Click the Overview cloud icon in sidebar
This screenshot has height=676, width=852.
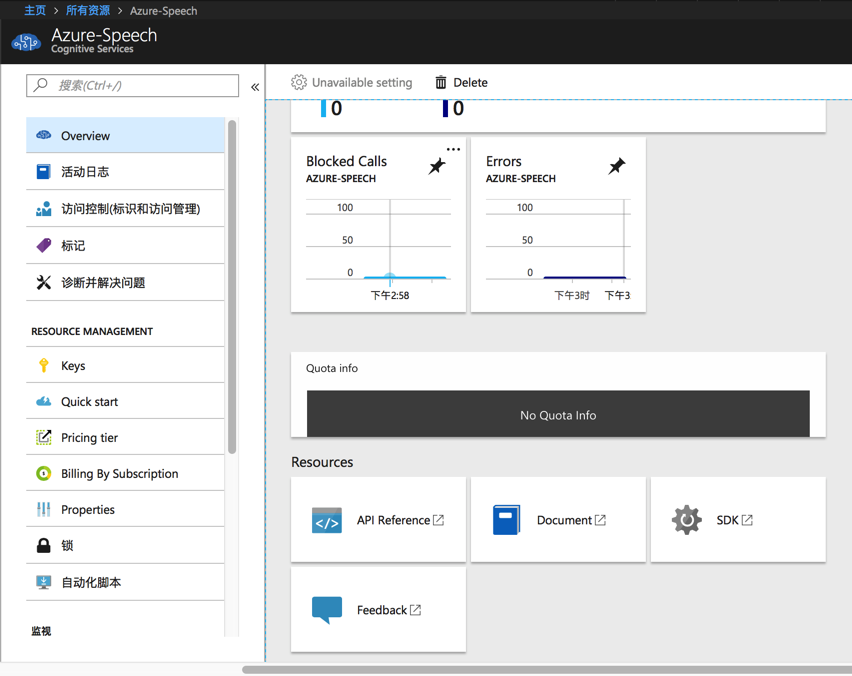[43, 135]
